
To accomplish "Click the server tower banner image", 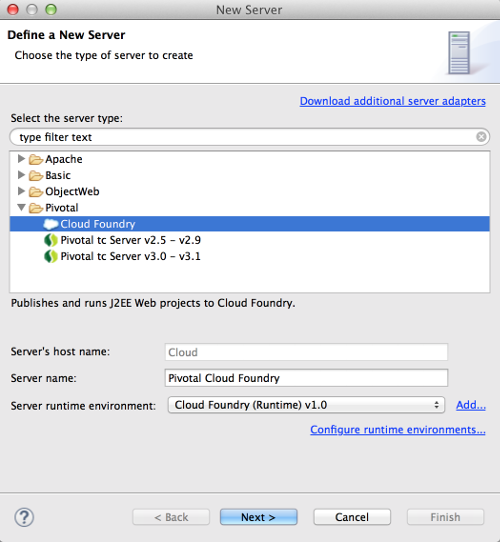I will pos(459,53).
